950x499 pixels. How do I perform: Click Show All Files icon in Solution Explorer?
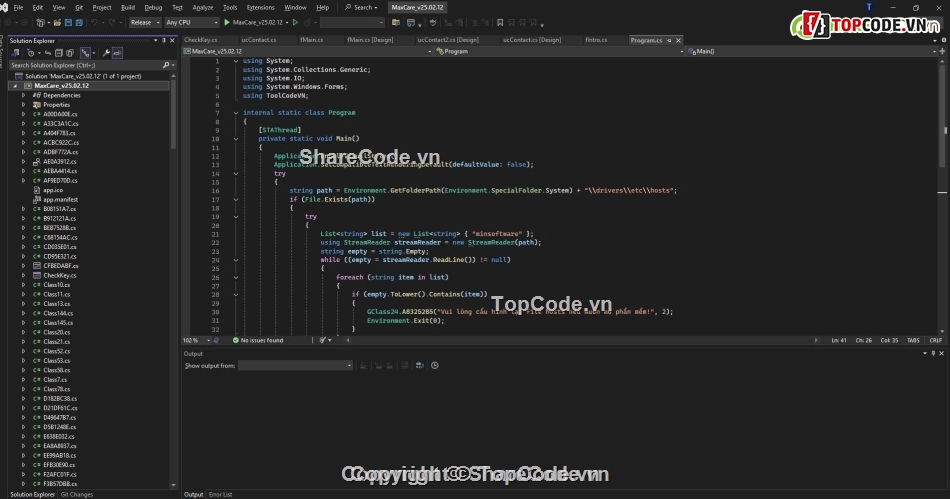click(70, 53)
